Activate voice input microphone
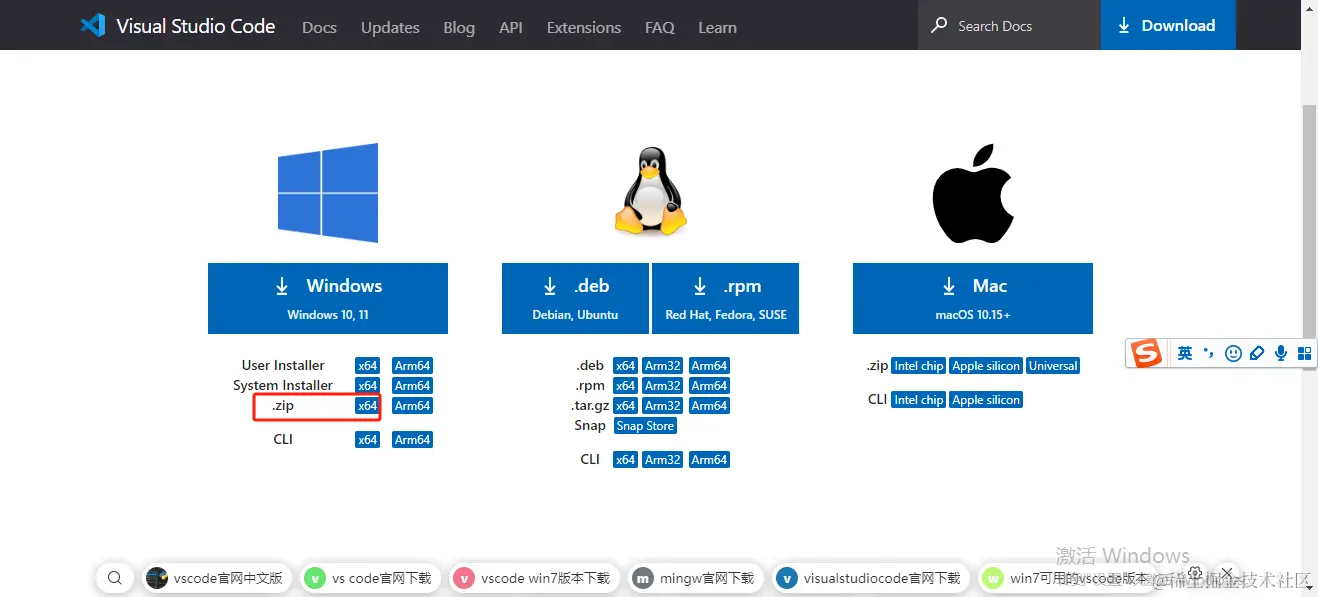1318x597 pixels. click(x=1281, y=353)
